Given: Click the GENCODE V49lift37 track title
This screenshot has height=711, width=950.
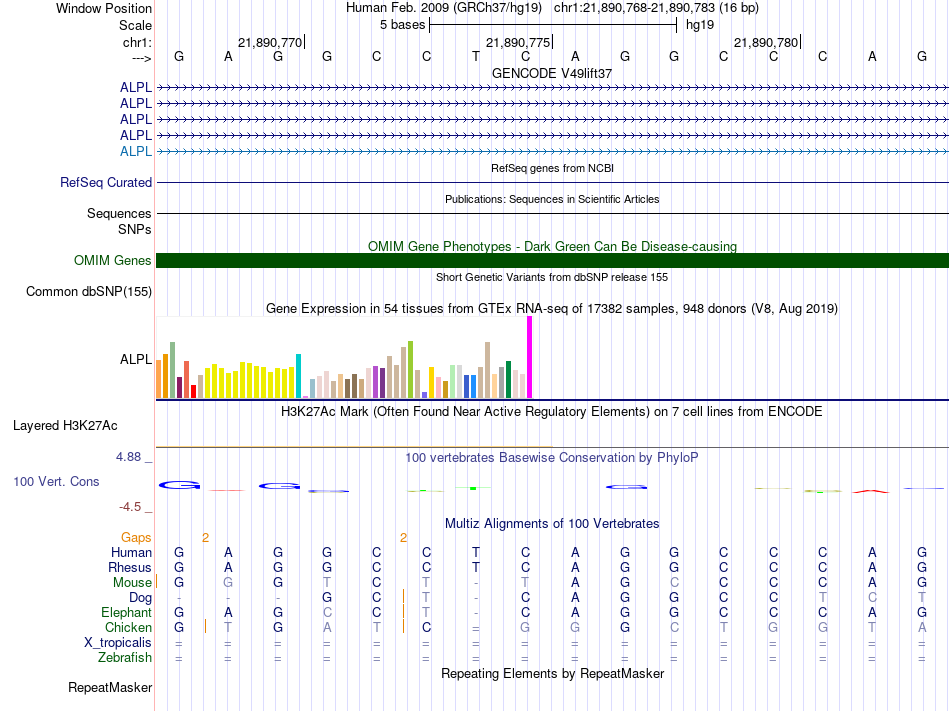Looking at the screenshot, I should tap(552, 73).
